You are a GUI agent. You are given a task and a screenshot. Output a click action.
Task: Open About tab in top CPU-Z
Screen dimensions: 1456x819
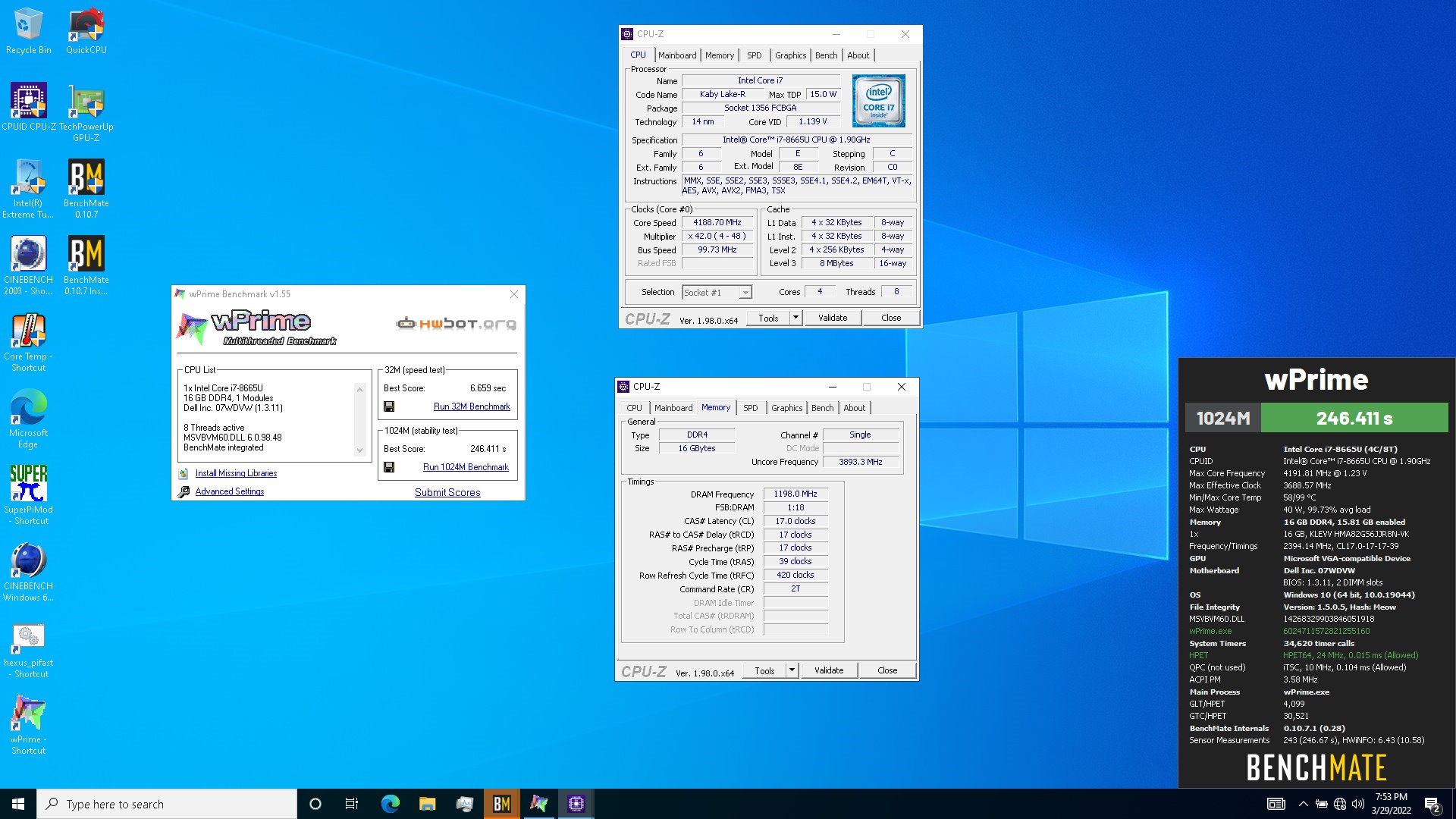click(x=858, y=55)
